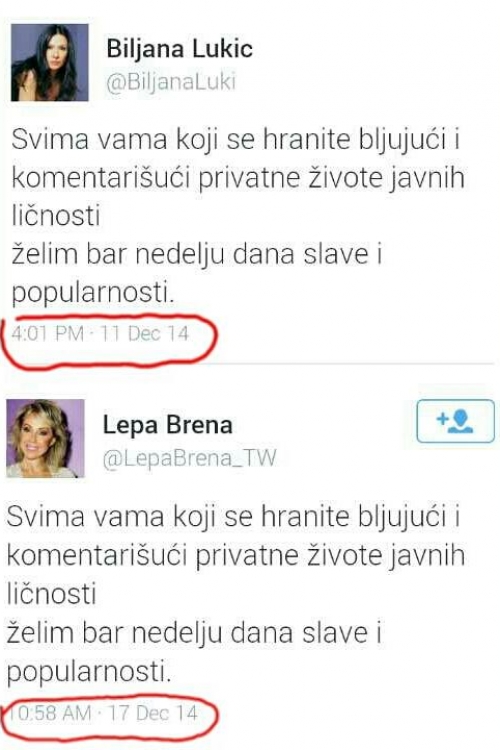Open Lepa Brena's profile photo

point(45,439)
